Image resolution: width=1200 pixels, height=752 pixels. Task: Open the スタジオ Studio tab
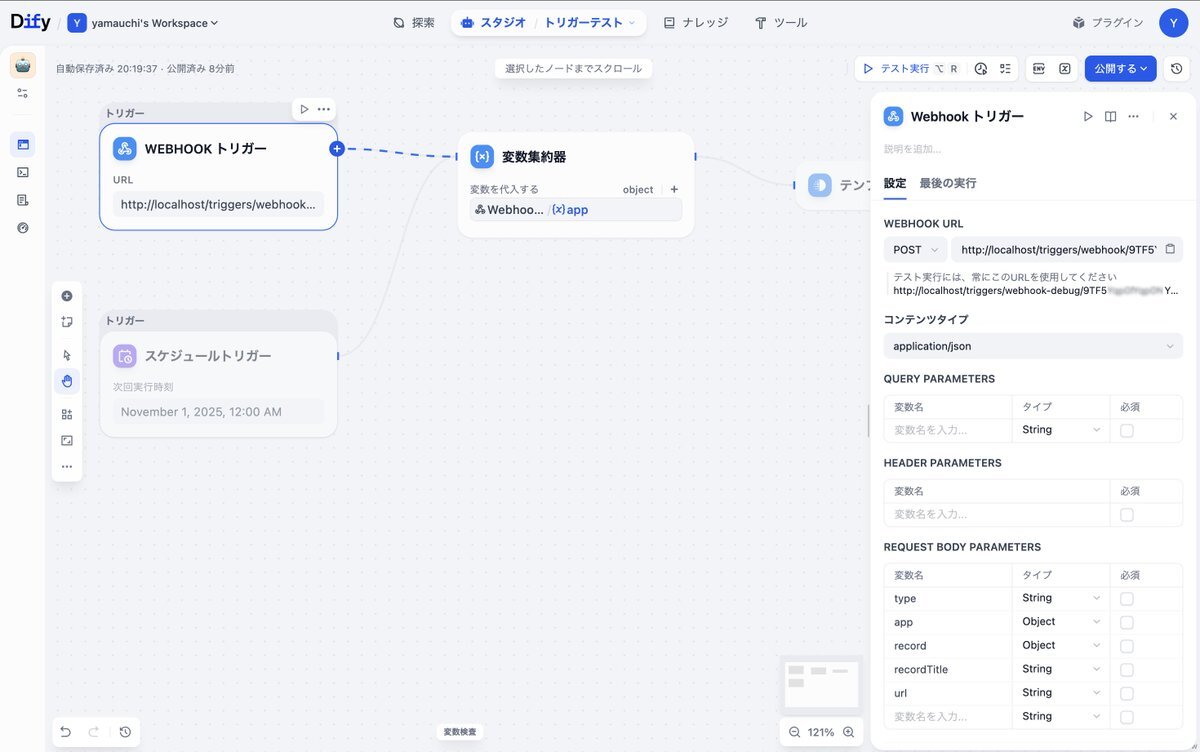pyautogui.click(x=494, y=22)
